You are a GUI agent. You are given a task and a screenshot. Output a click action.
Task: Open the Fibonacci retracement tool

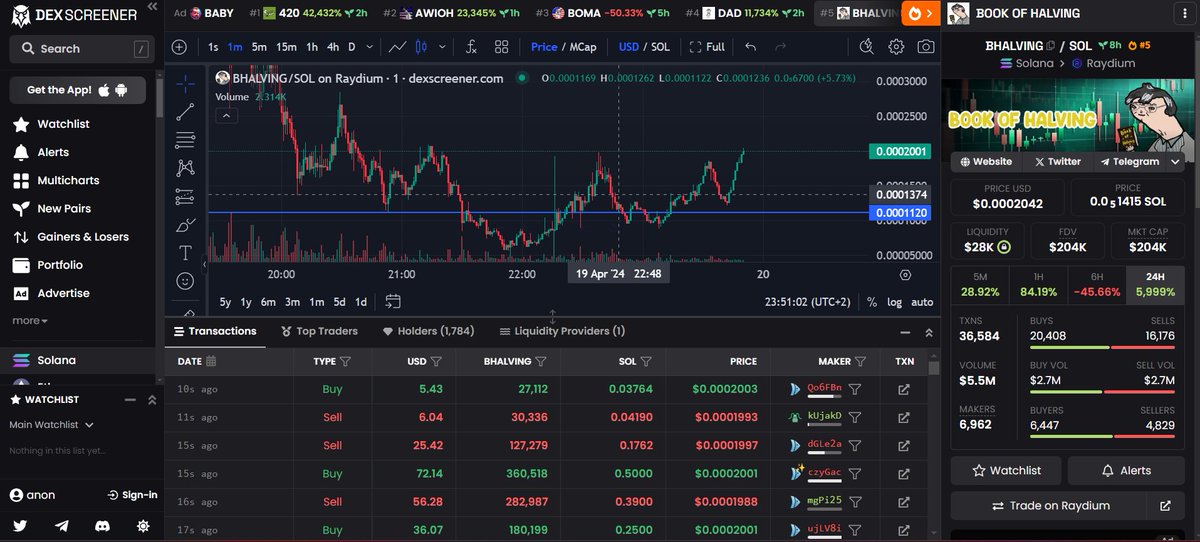[x=185, y=140]
